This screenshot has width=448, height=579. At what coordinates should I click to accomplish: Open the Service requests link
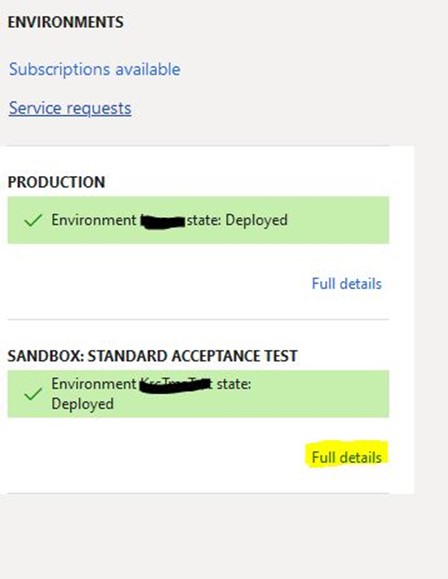[x=70, y=108]
